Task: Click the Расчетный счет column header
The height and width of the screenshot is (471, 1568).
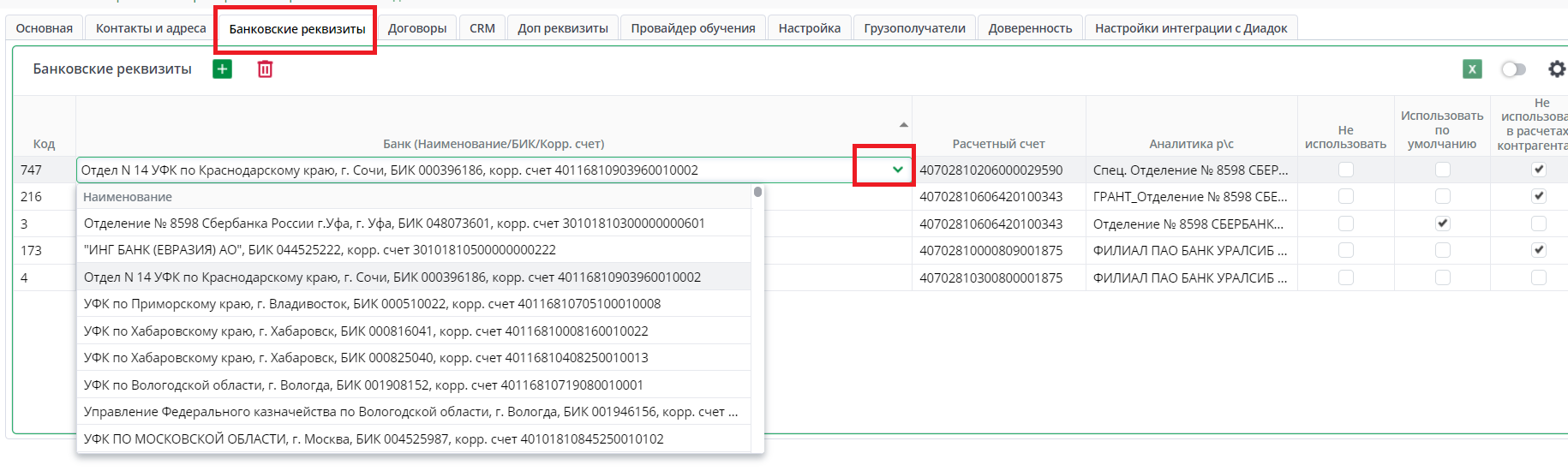Action: click(998, 144)
